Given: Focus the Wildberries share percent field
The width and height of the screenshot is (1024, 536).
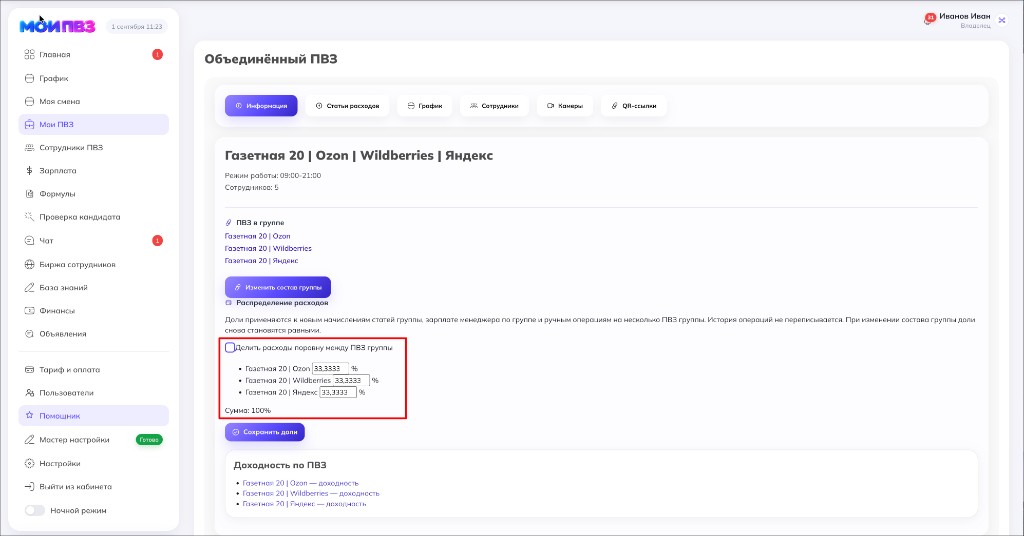Looking at the screenshot, I should (x=351, y=380).
